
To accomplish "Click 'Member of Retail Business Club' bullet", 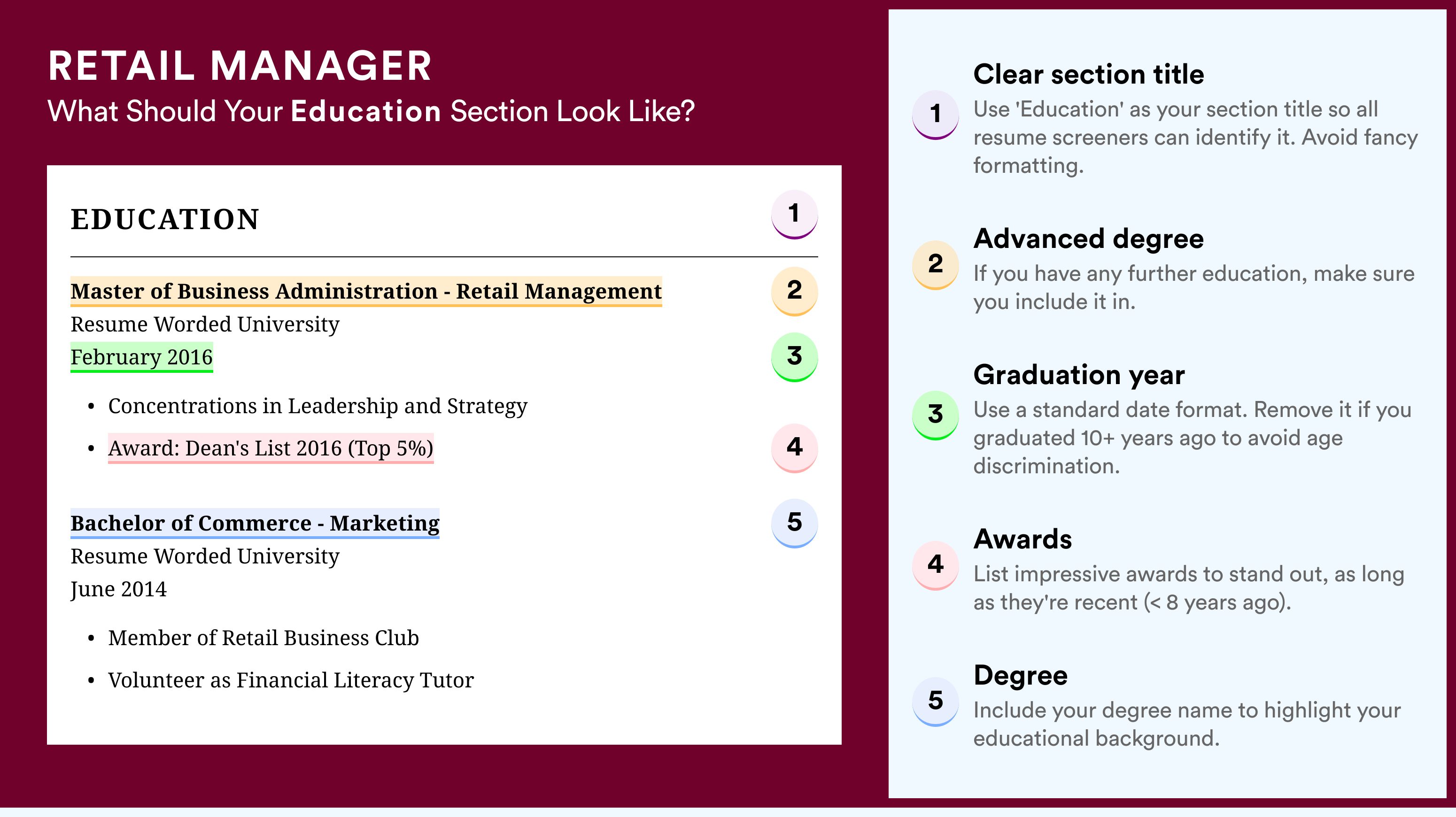I will [263, 639].
